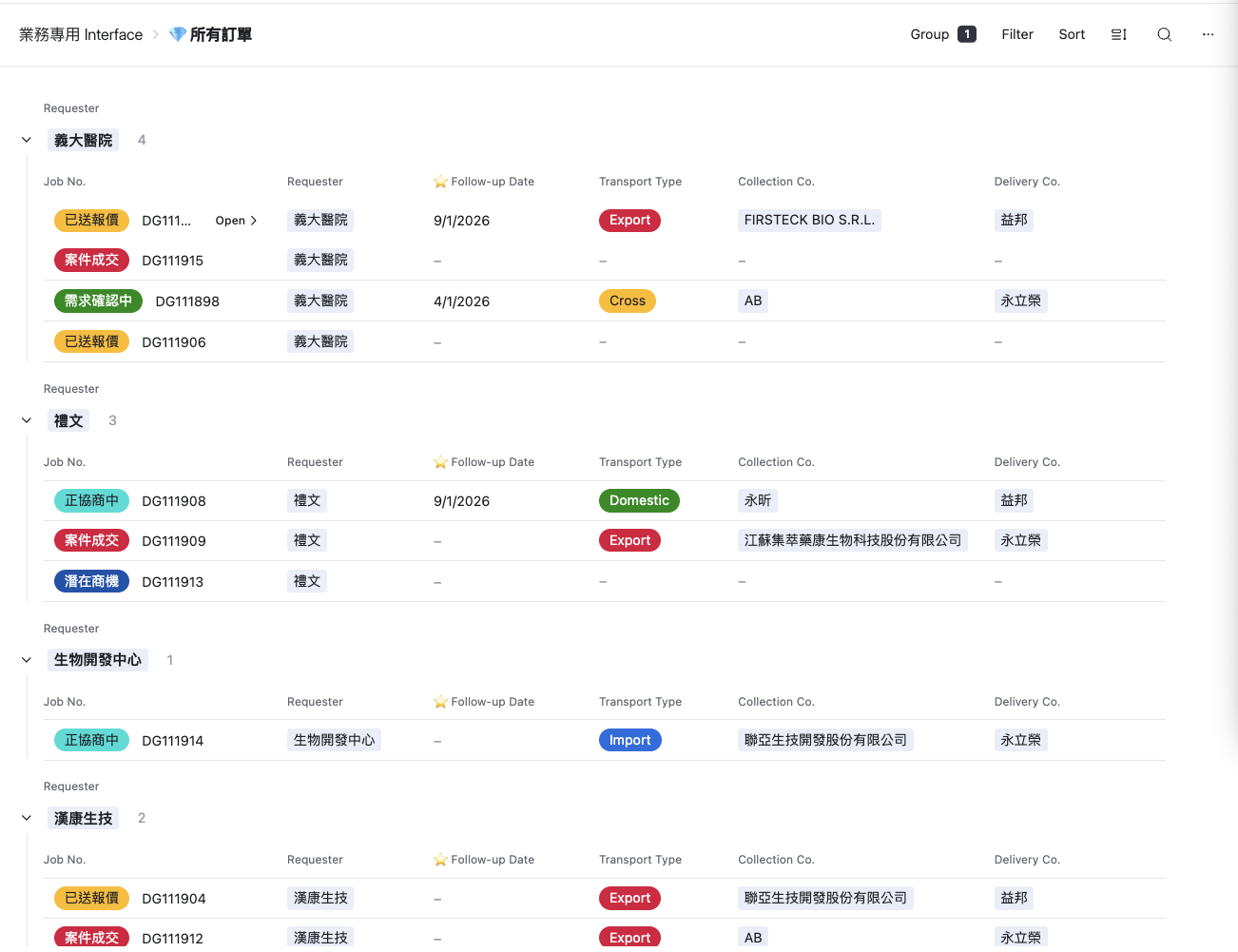Click the breadcrumb arrow after 業務專用 Interface
Viewport: 1238px width, 952px height.
point(156,34)
